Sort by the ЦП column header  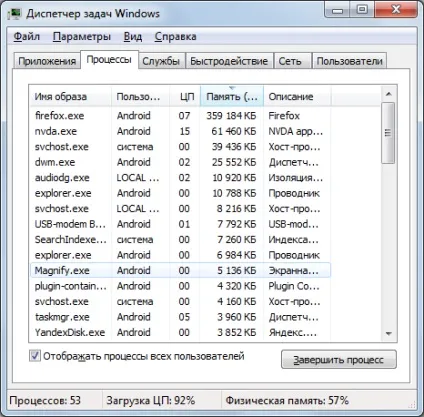185,97
